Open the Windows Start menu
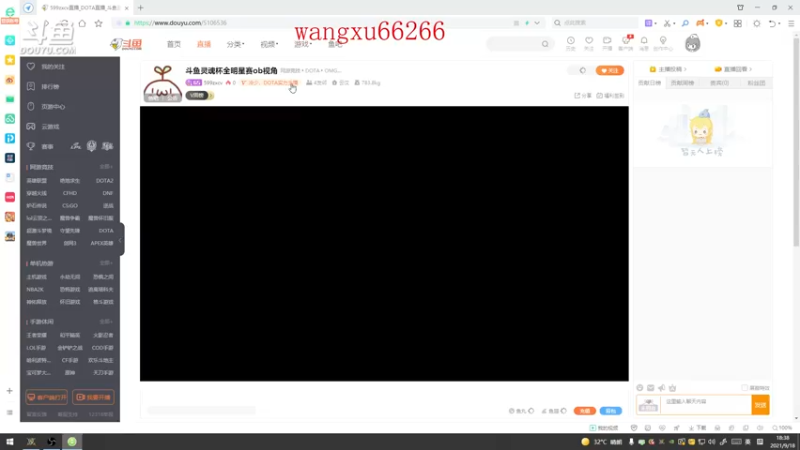 coord(10,442)
